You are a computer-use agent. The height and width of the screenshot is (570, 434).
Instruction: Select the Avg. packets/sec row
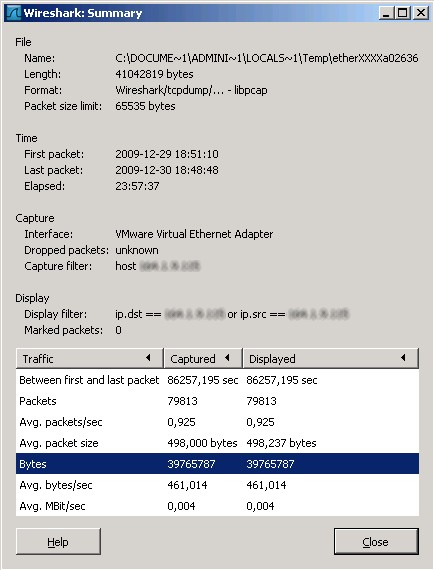tap(217, 422)
